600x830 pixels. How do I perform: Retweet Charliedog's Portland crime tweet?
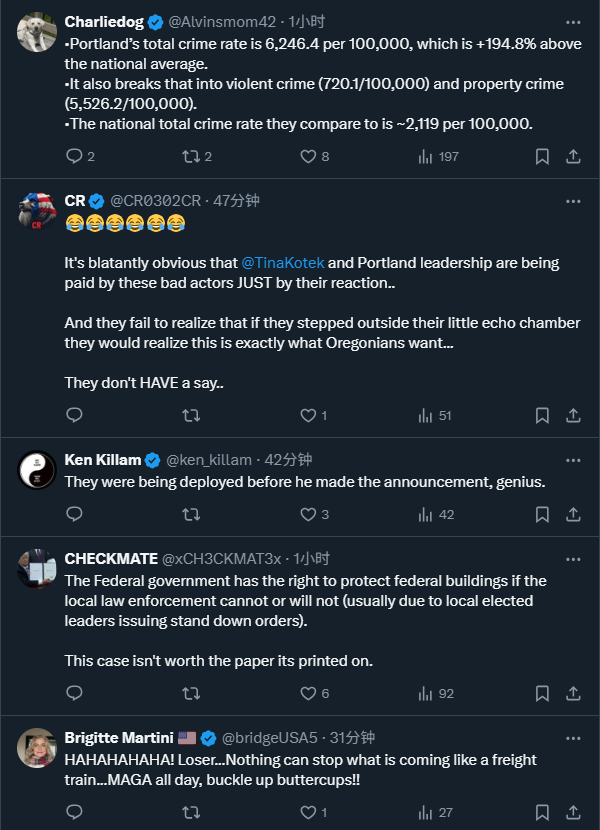point(190,156)
